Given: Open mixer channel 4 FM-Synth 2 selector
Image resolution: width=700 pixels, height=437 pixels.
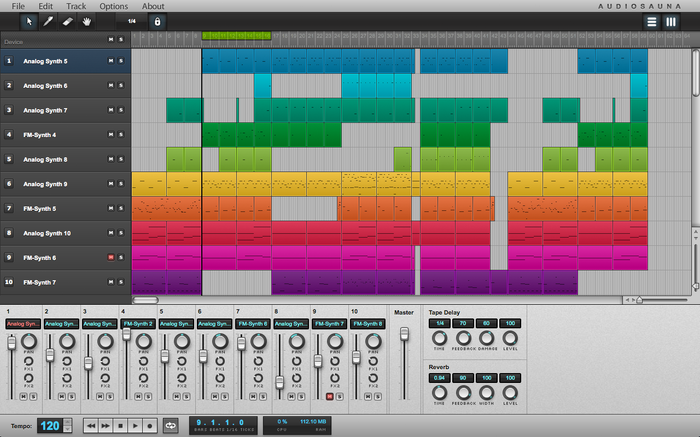Looking at the screenshot, I should coord(137,324).
